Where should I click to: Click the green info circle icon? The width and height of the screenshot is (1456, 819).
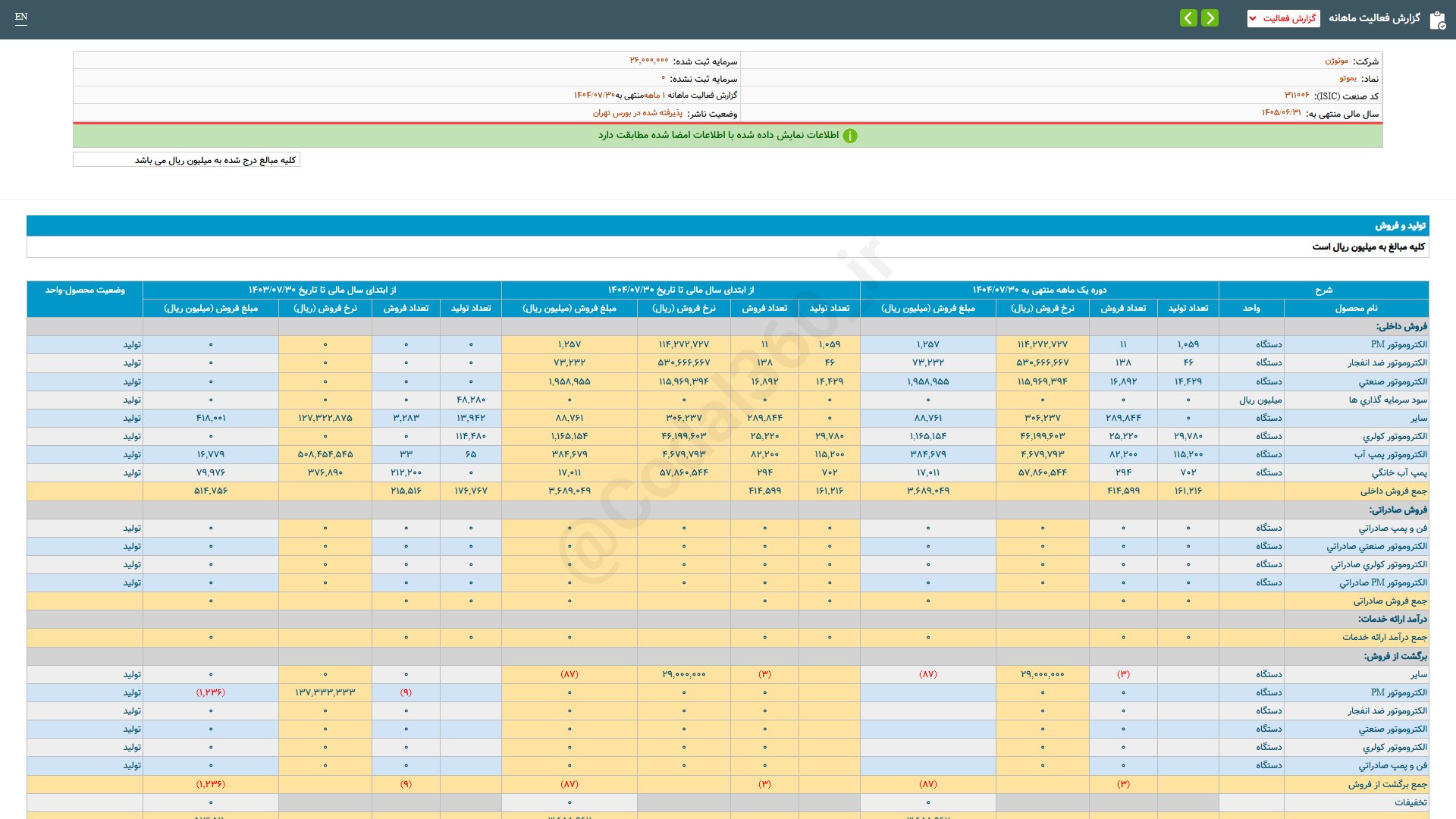pyautogui.click(x=850, y=136)
